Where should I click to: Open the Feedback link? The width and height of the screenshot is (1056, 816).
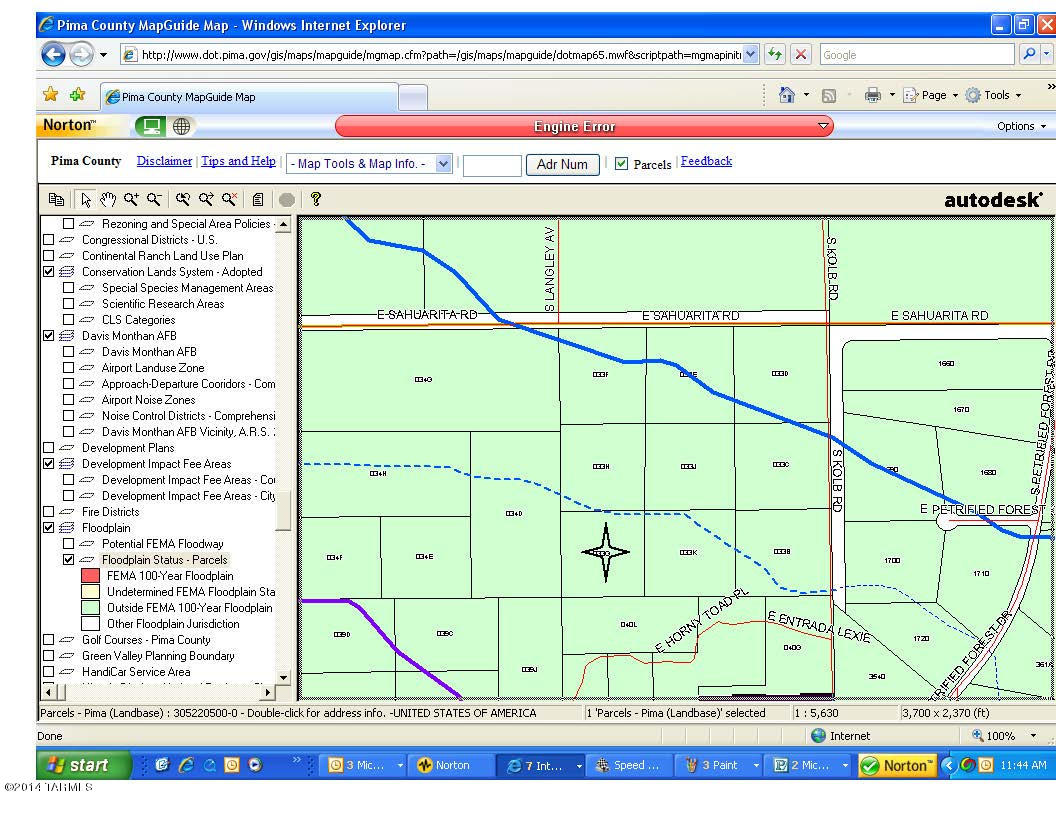(x=706, y=161)
